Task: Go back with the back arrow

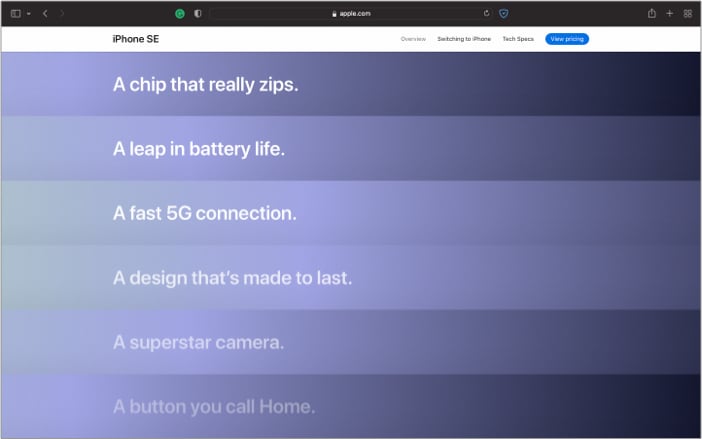Action: (x=45, y=13)
